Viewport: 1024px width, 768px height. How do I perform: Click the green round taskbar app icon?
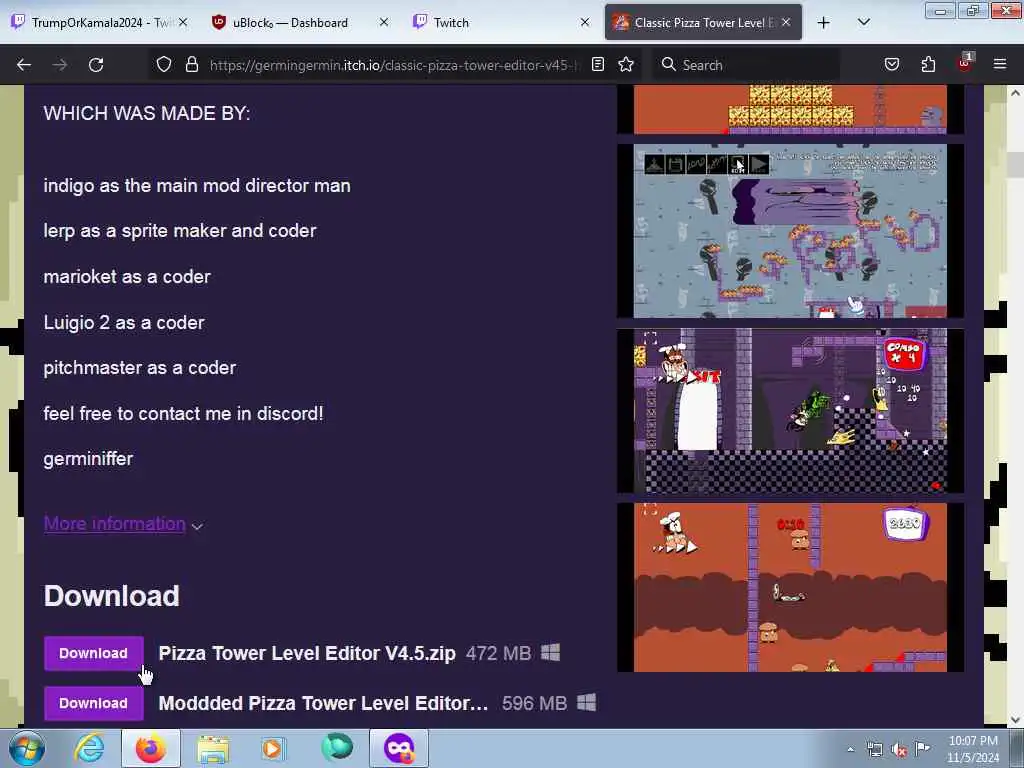[x=337, y=748]
